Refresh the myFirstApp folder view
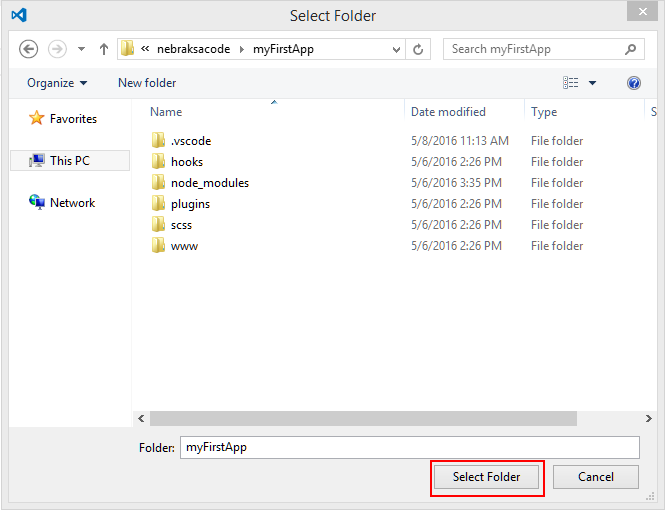The height and width of the screenshot is (512, 665). point(418,50)
